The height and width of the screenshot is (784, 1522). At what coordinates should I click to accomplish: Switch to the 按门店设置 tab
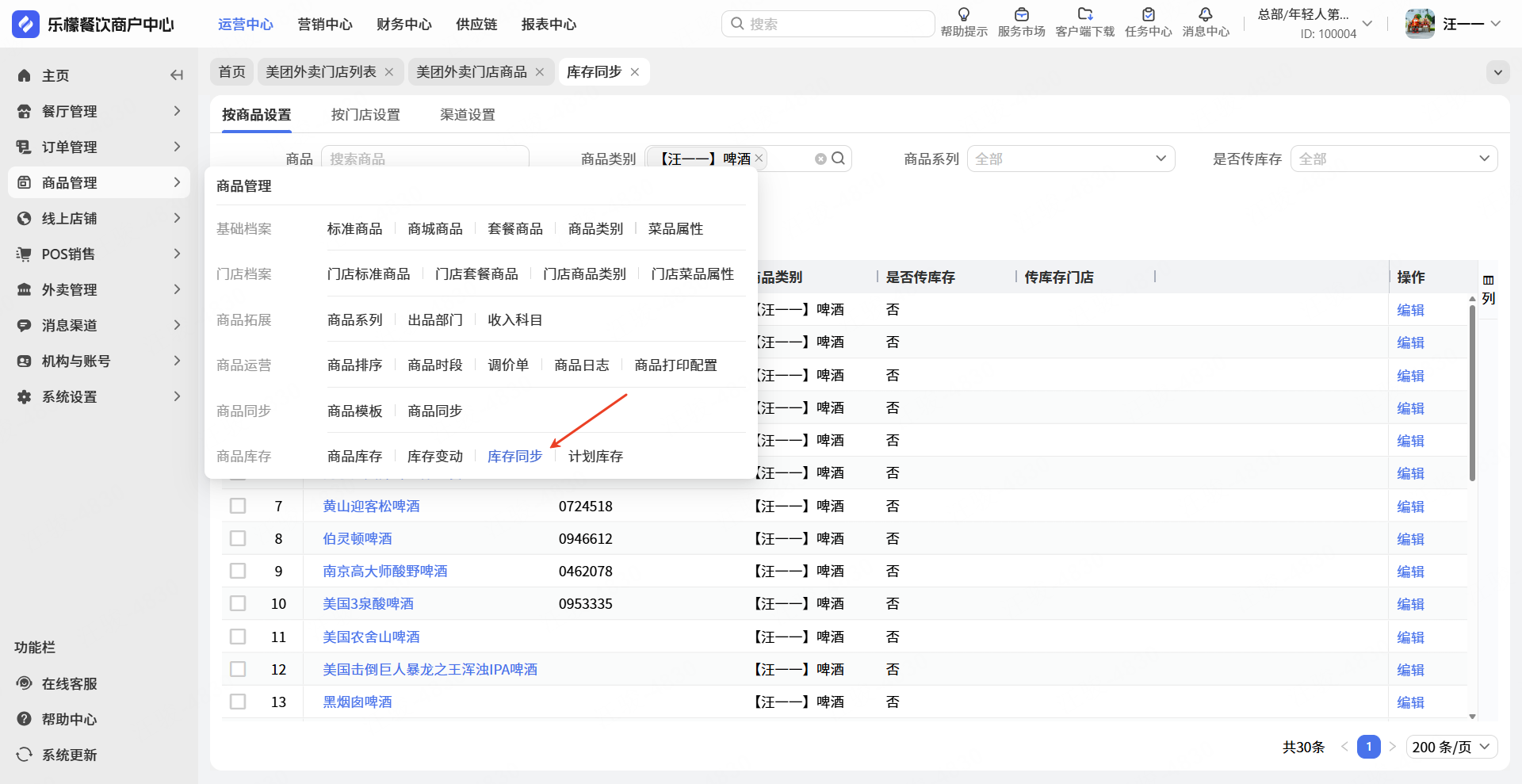point(365,115)
